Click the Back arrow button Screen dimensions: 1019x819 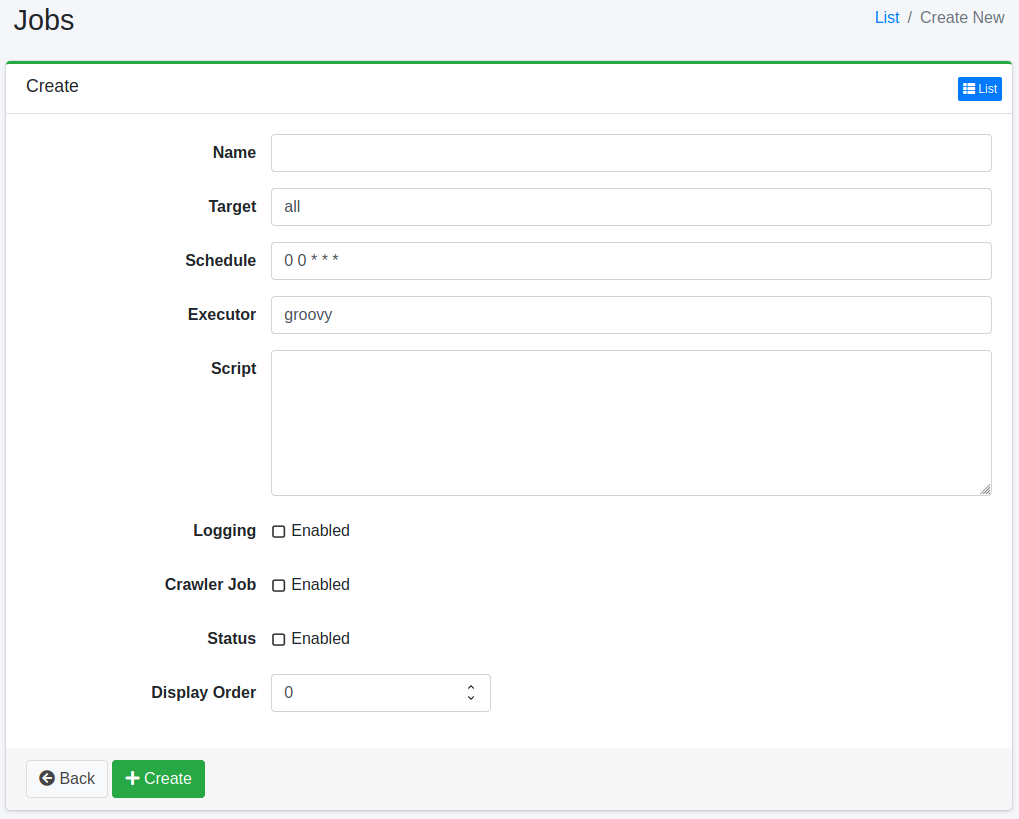point(67,779)
